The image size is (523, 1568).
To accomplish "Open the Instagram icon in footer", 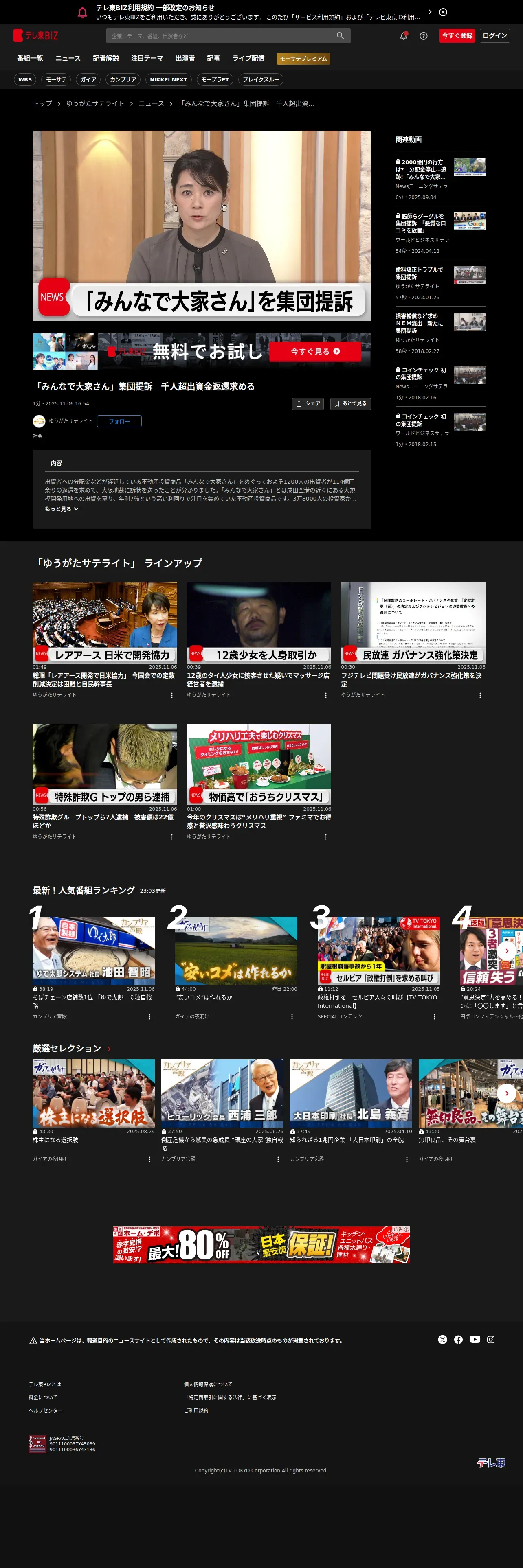I will coord(491,1340).
